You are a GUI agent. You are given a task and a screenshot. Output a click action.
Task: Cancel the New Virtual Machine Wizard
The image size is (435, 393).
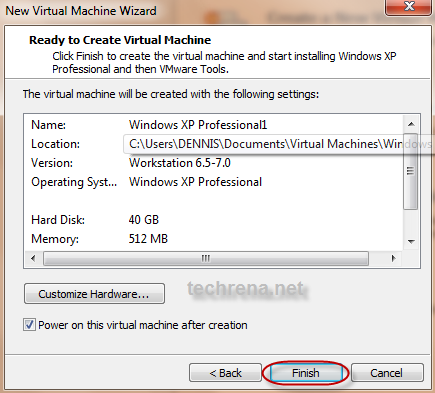click(387, 373)
